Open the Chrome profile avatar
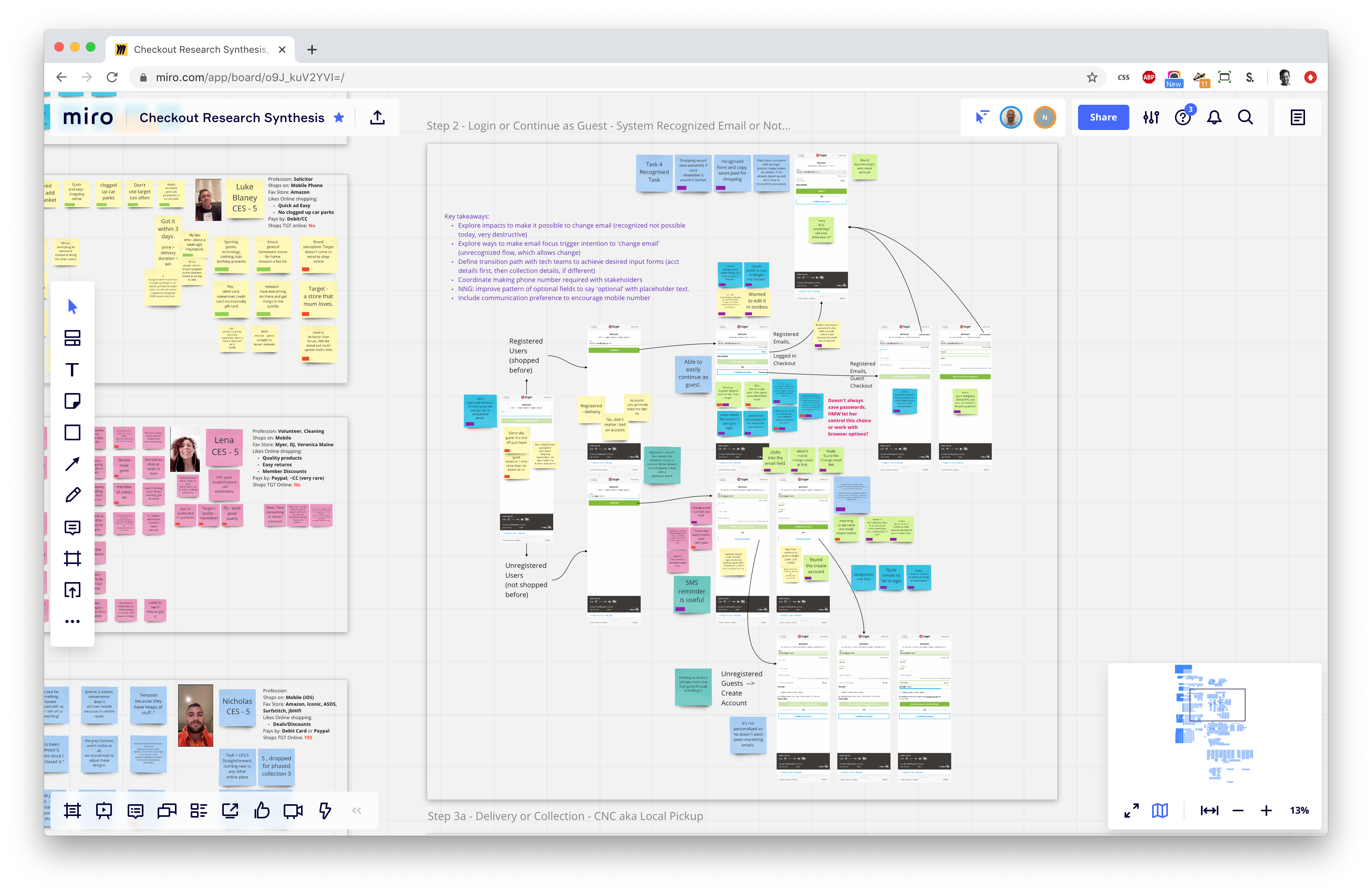1372x894 pixels. pyautogui.click(x=1285, y=77)
